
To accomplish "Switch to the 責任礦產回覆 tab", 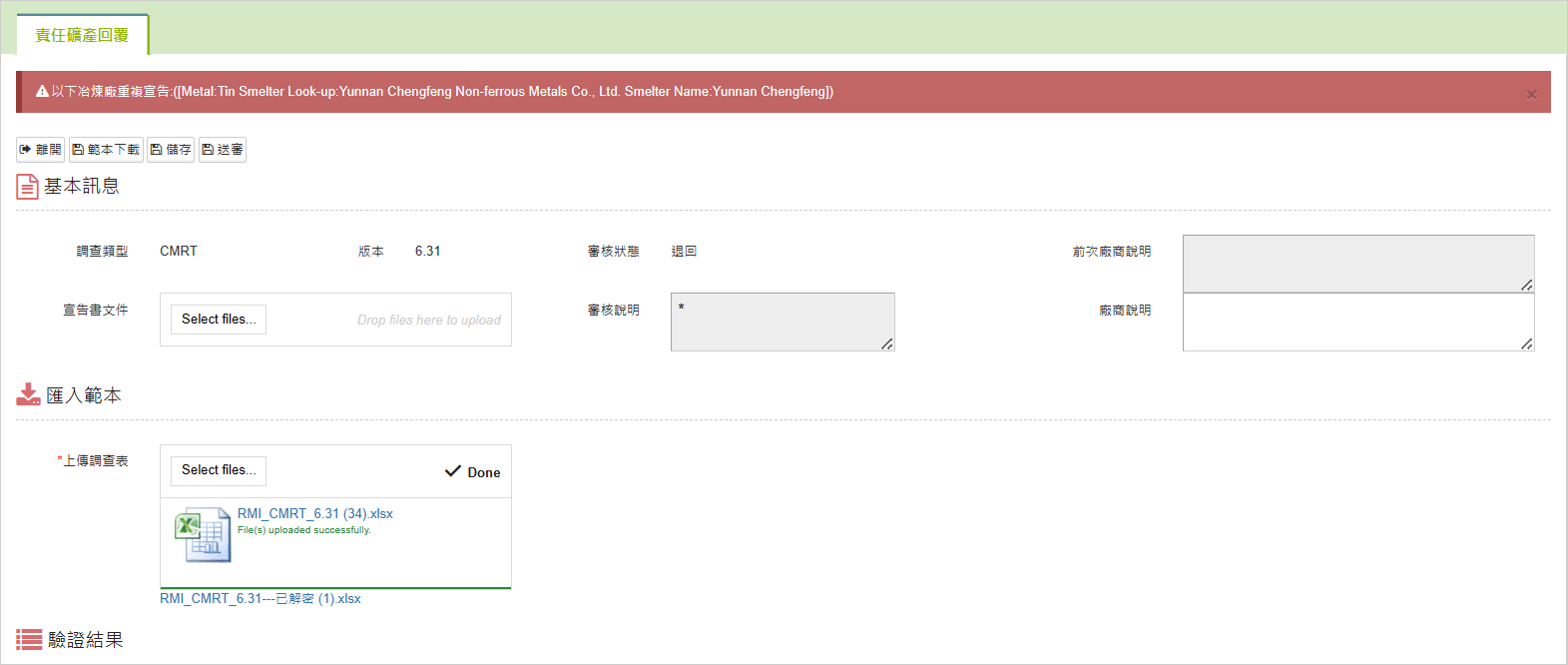I will coord(82,35).
